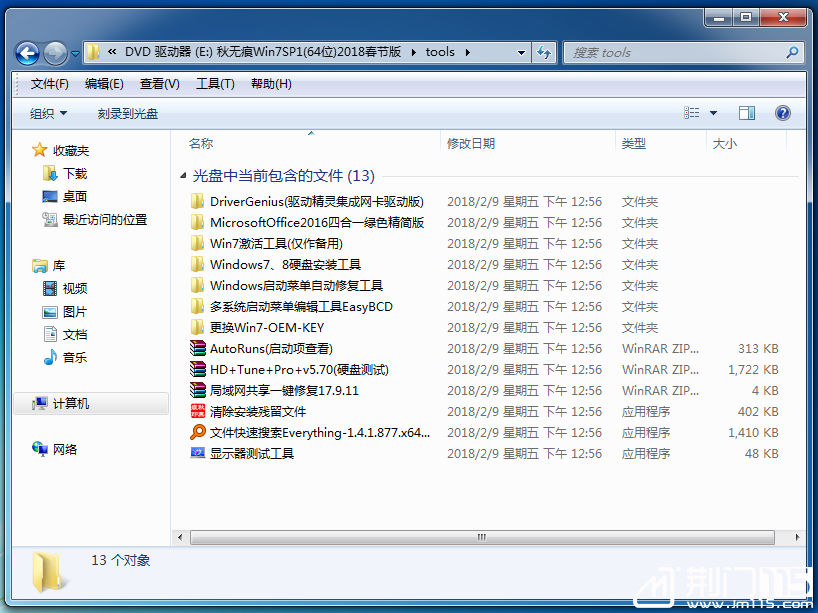The image size is (818, 613).
Task: Select 多系统启动菜单编辑工具EasyBCD folder icon
Action: pyautogui.click(x=197, y=307)
